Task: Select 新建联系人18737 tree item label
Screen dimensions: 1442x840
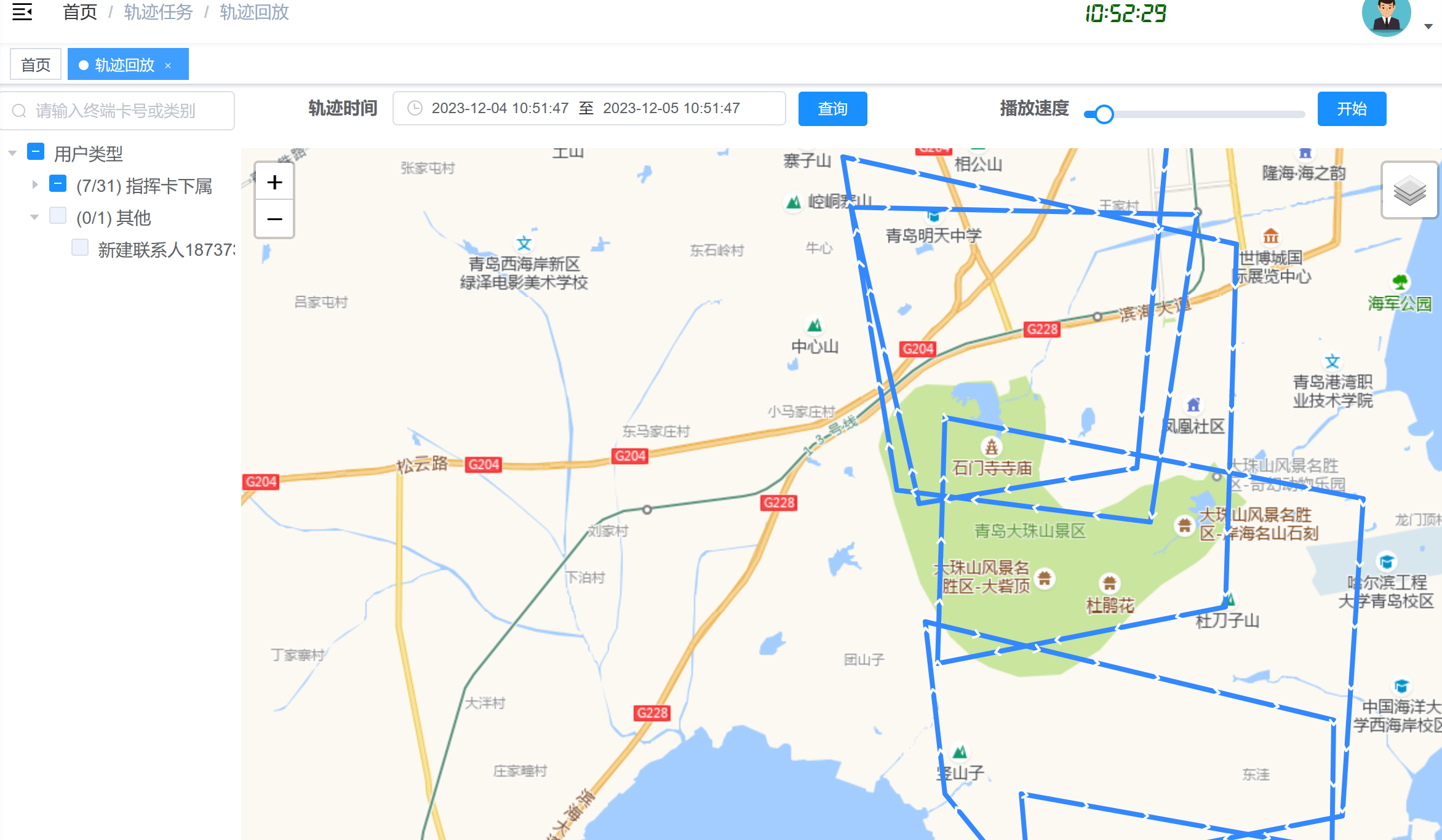Action: click(x=166, y=249)
